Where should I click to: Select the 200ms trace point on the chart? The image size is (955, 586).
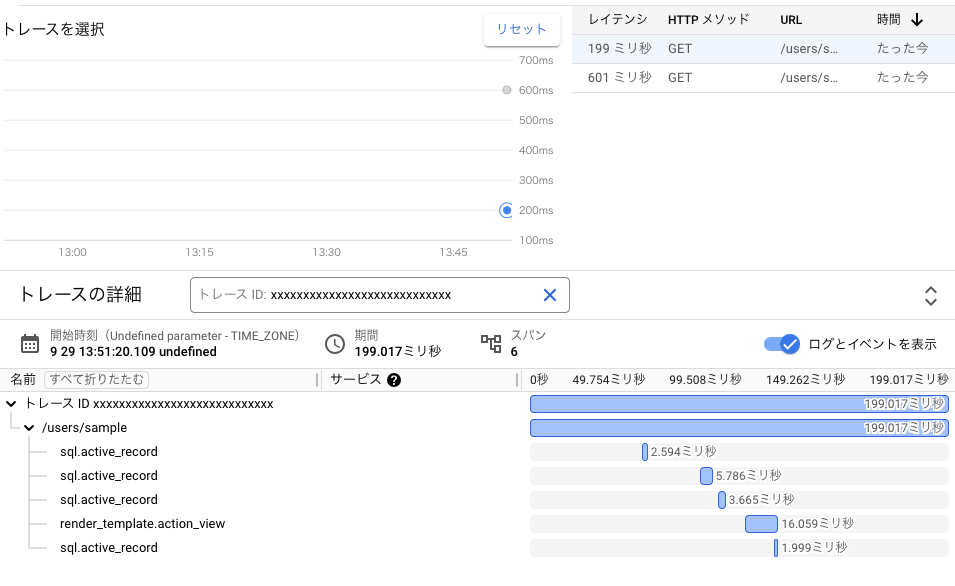(506, 210)
